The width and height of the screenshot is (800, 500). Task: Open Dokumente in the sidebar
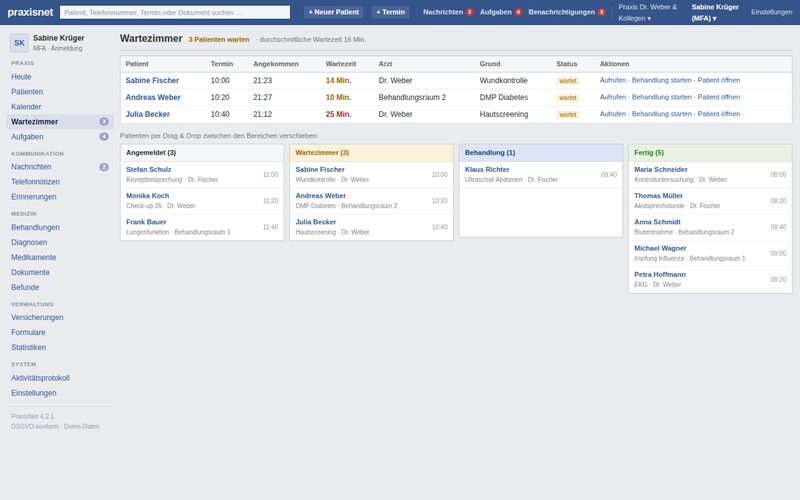tap(59, 272)
